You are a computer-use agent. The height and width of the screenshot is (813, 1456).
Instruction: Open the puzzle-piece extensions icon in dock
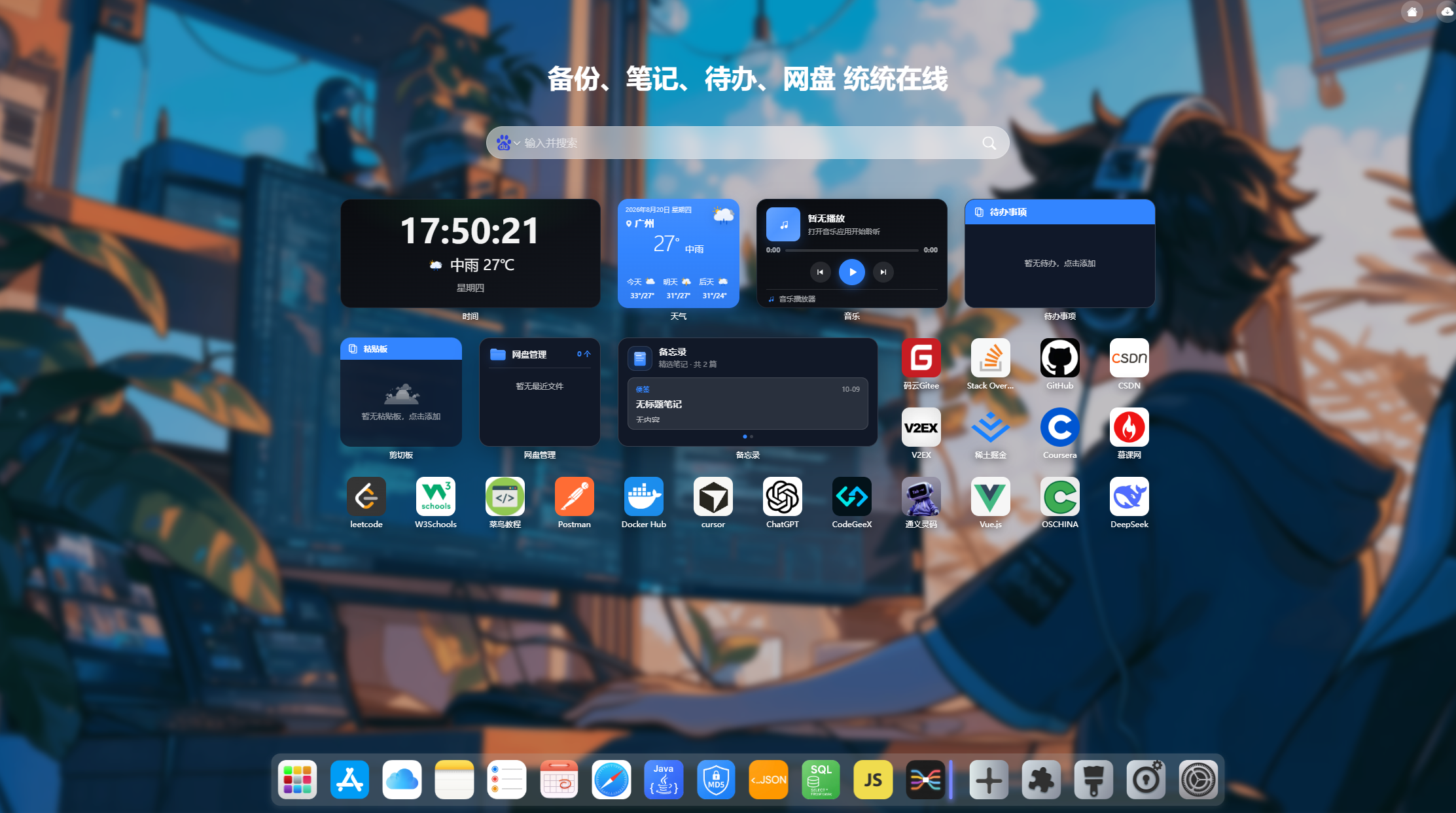[1041, 780]
